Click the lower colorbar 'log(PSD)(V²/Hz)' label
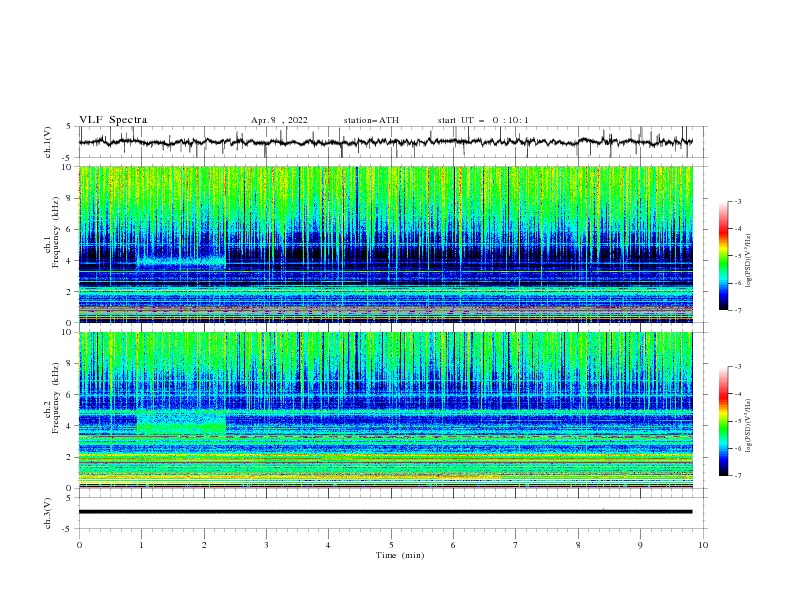792x612 pixels. coord(748,425)
